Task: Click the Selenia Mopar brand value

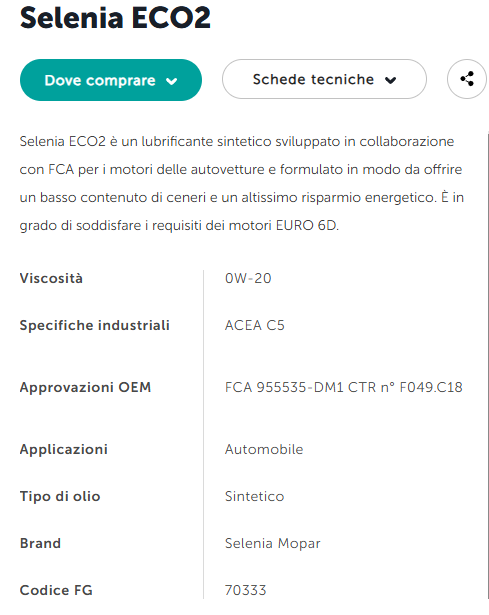Action: (x=273, y=543)
